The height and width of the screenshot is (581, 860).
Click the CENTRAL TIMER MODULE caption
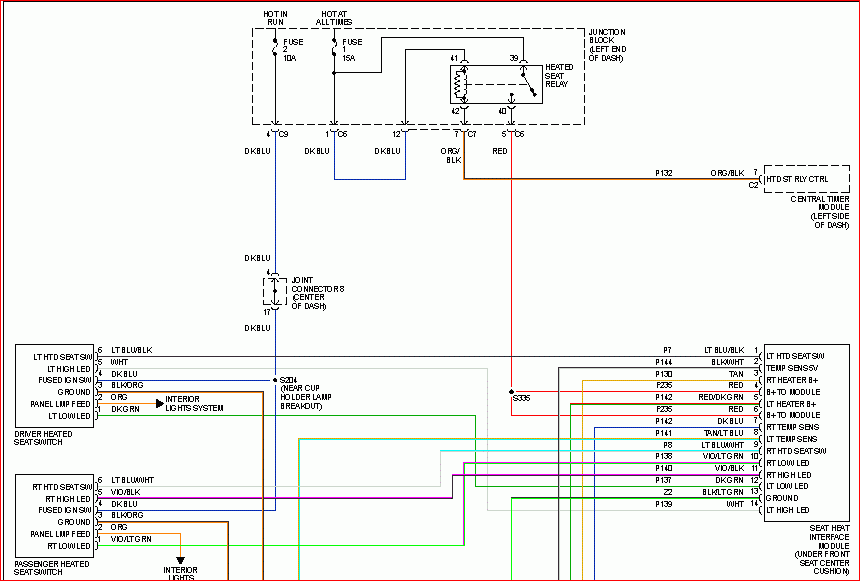[x=820, y=212]
